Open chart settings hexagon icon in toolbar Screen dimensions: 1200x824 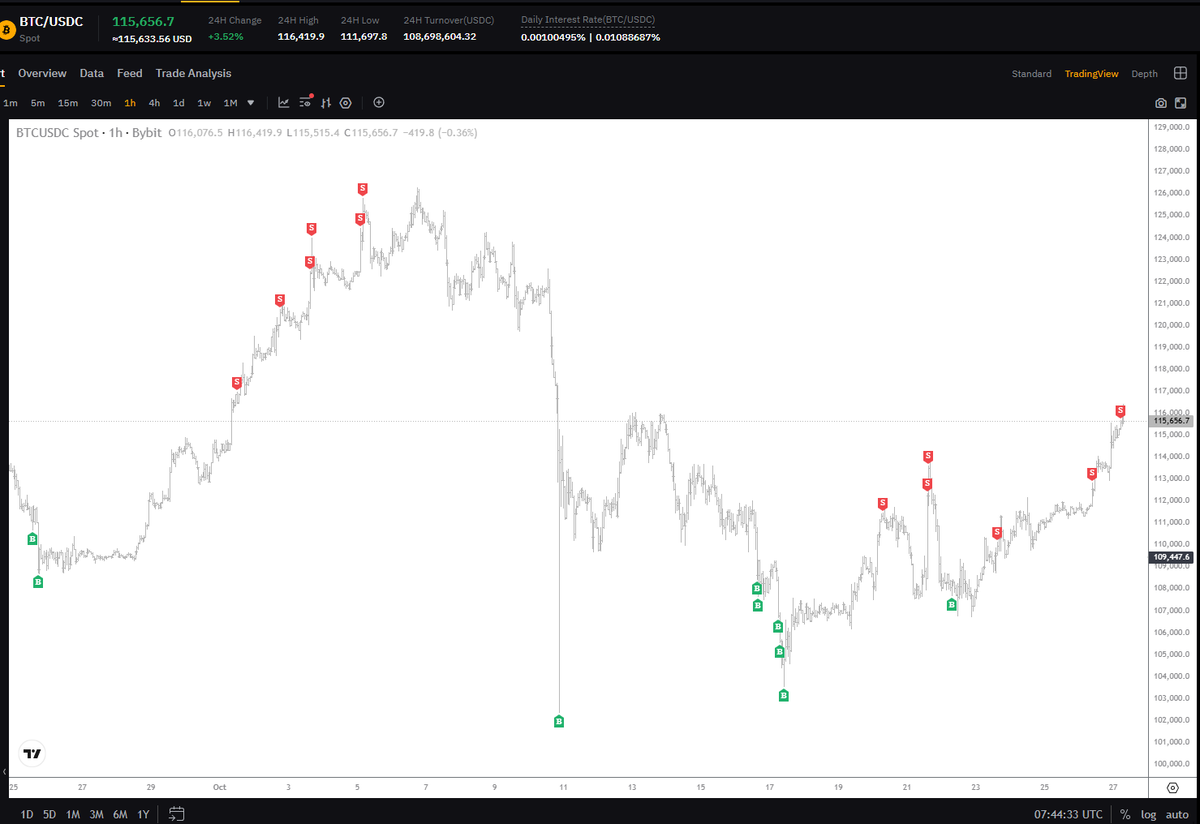coord(346,102)
